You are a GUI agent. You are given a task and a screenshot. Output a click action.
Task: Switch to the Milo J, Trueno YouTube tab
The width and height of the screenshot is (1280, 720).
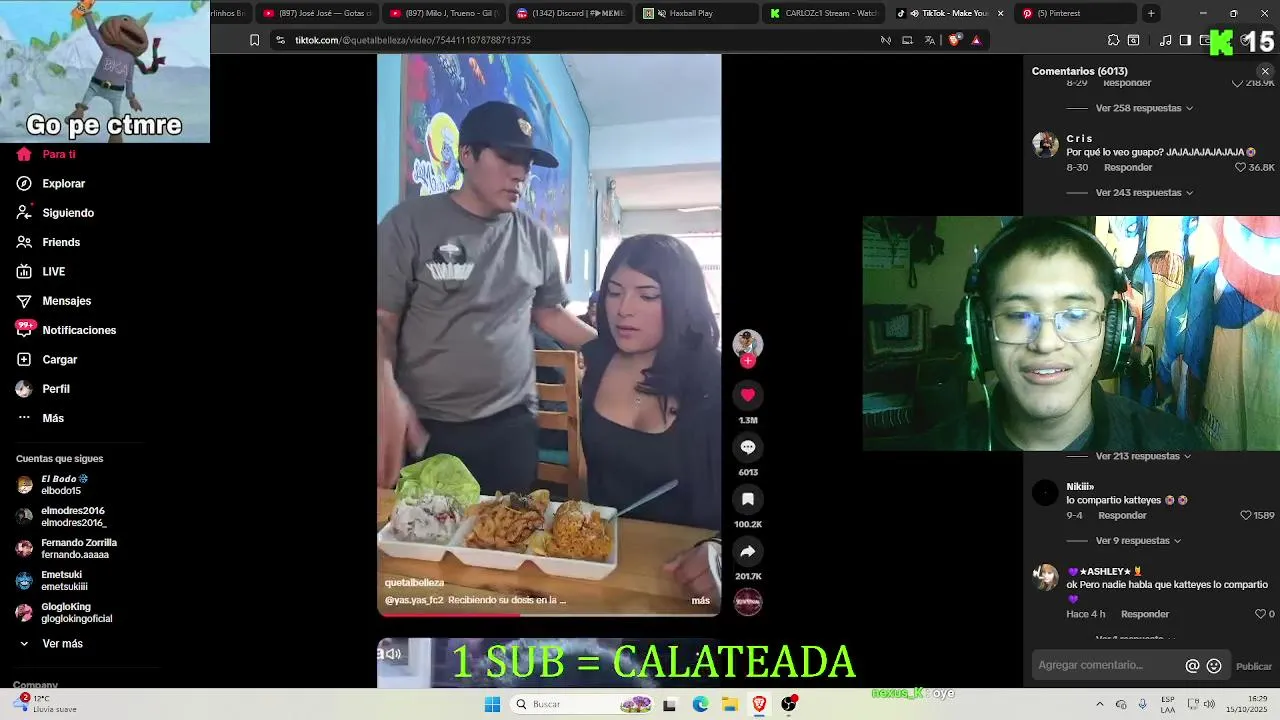click(x=444, y=13)
